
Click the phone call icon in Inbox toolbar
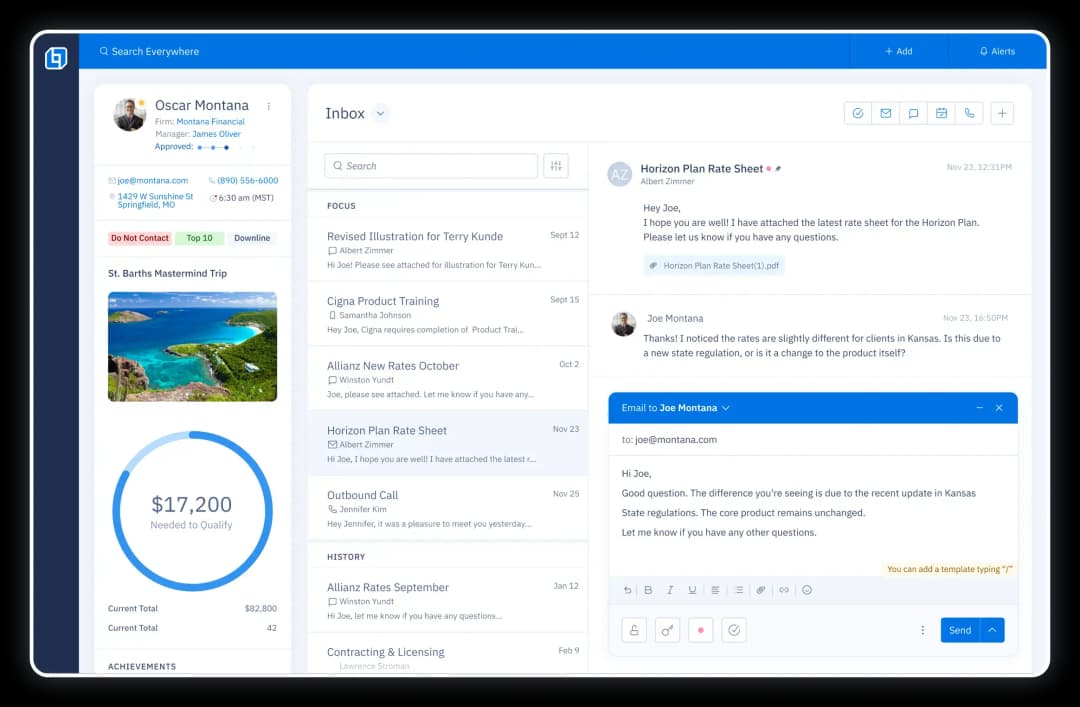969,114
